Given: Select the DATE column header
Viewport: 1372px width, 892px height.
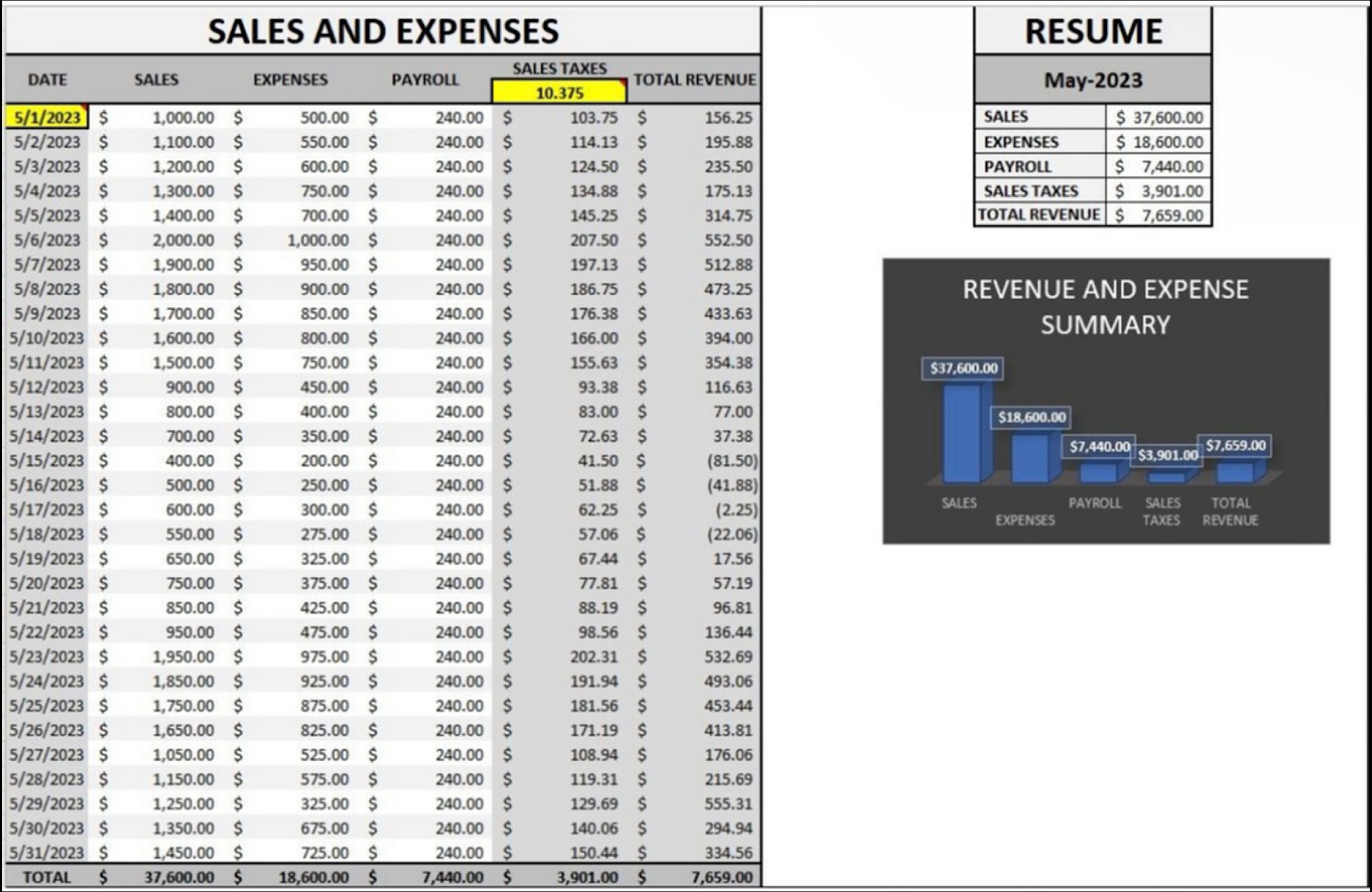Looking at the screenshot, I should [45, 80].
